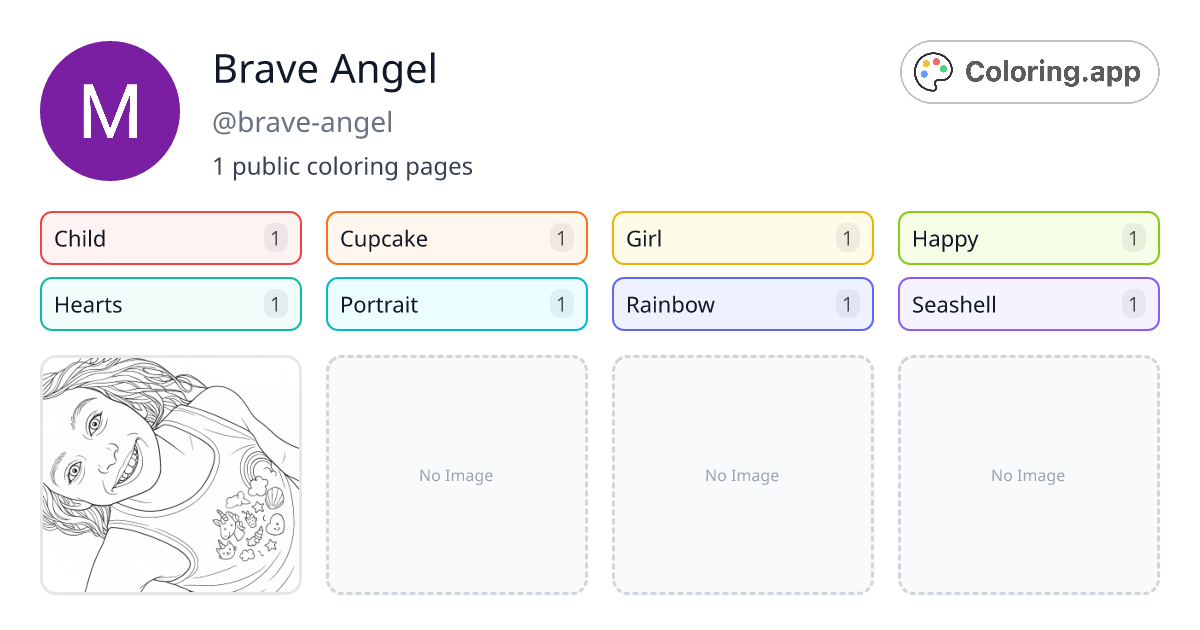Click the count badge on the Child tag
Image resolution: width=1200 pixels, height=630 pixels.
[x=275, y=238]
